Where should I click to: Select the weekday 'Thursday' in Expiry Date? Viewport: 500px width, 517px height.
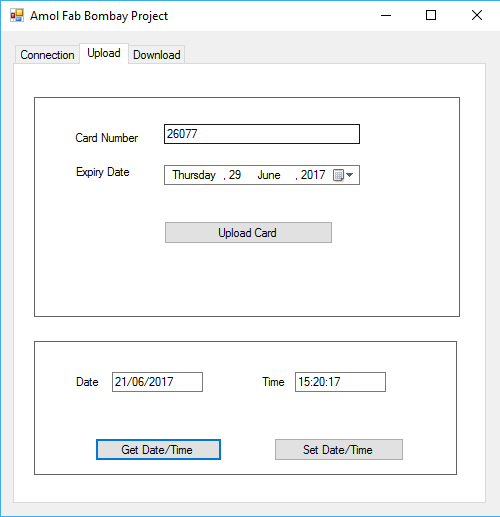(194, 175)
